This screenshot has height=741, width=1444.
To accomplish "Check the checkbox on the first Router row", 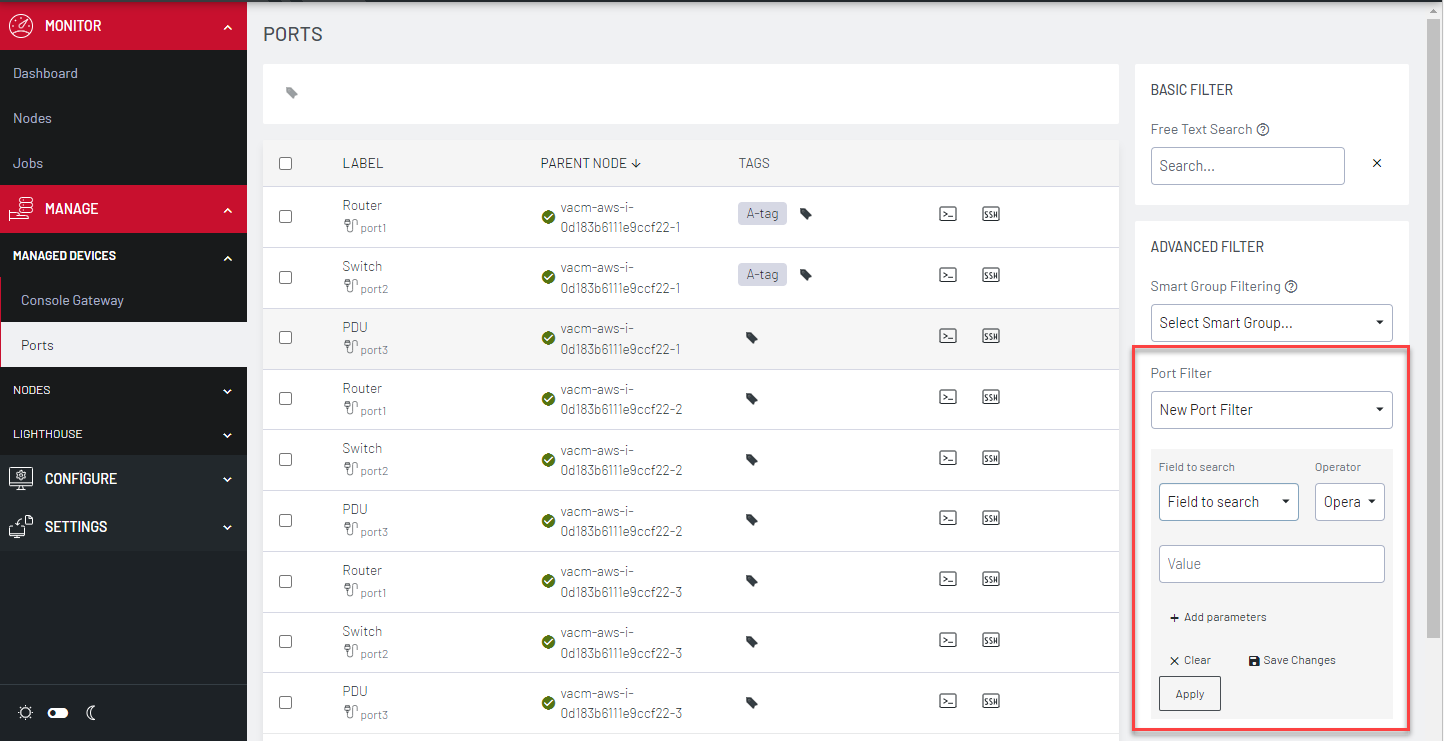I will point(285,216).
